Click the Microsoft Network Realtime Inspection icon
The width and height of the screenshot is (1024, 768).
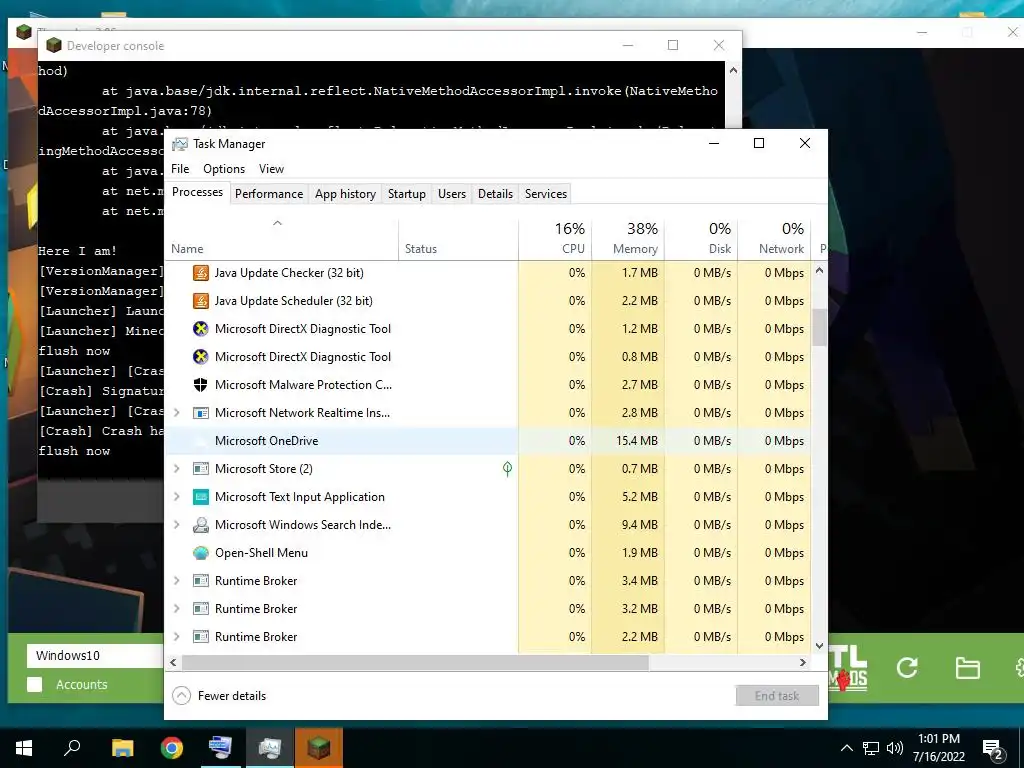coord(200,413)
